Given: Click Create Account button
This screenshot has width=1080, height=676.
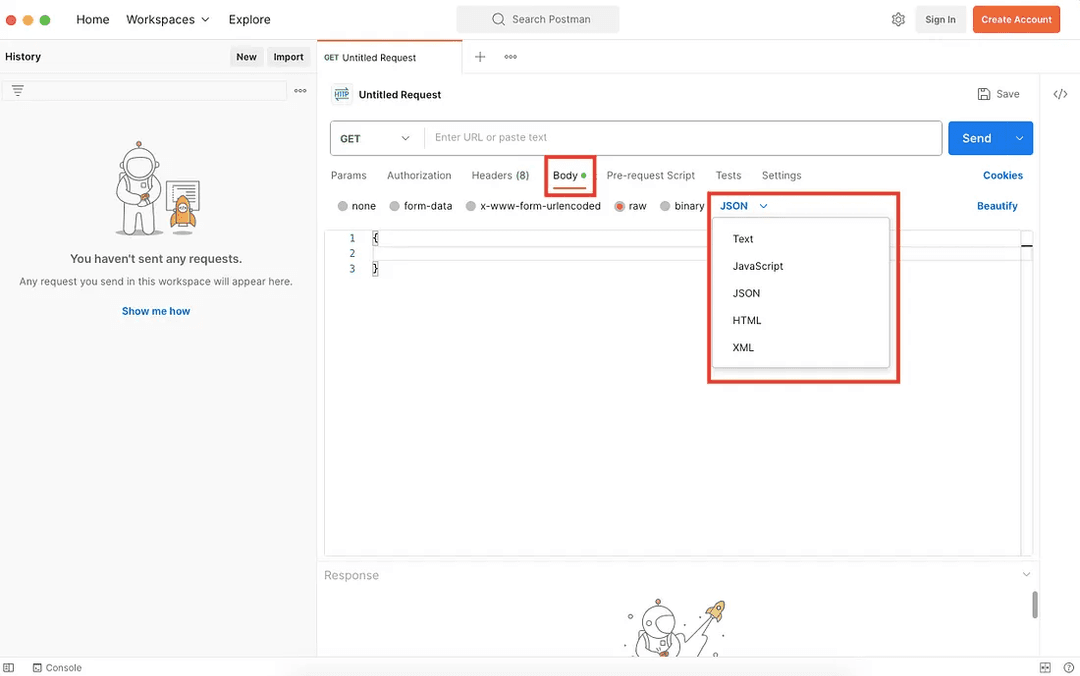Looking at the screenshot, I should [1016, 19].
